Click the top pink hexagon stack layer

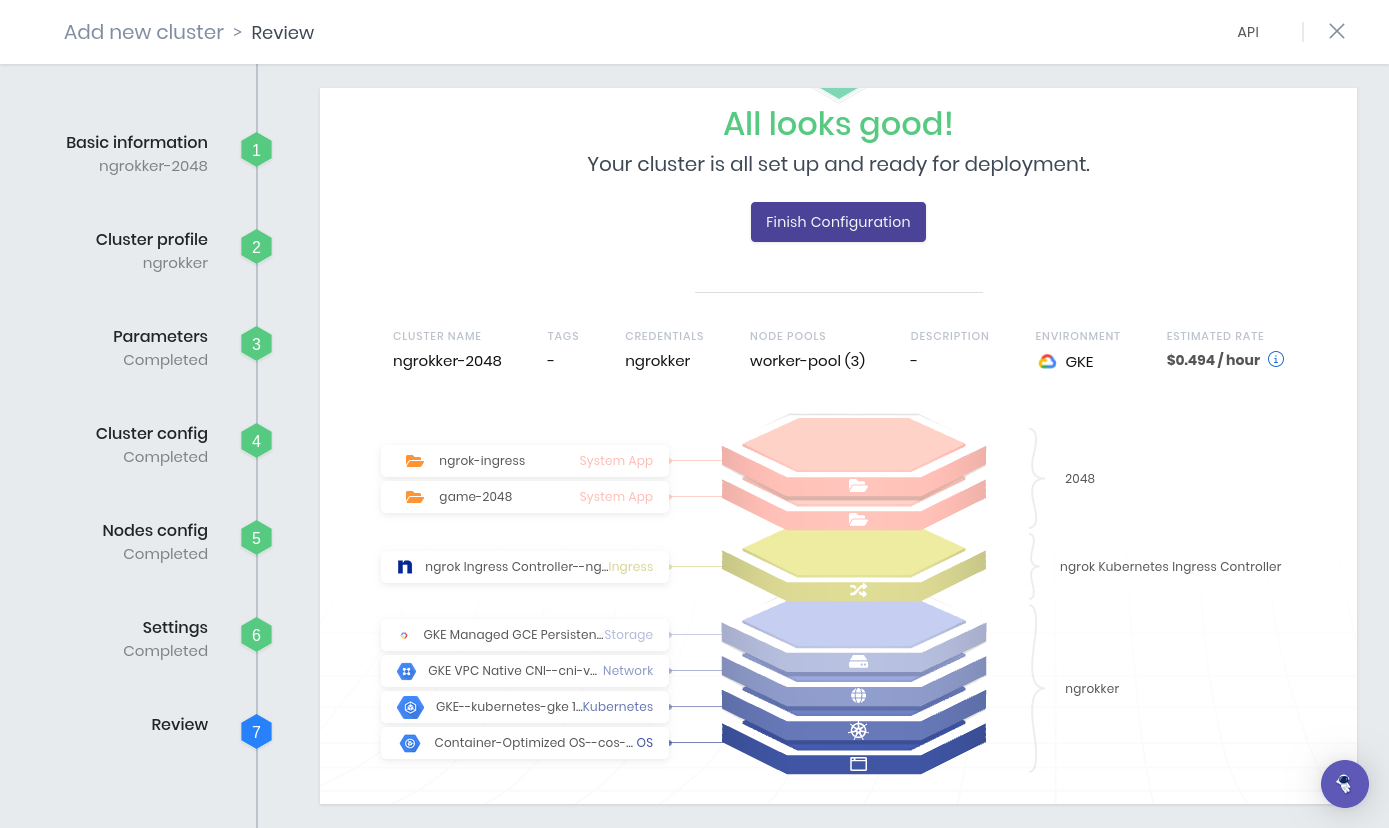click(x=854, y=444)
